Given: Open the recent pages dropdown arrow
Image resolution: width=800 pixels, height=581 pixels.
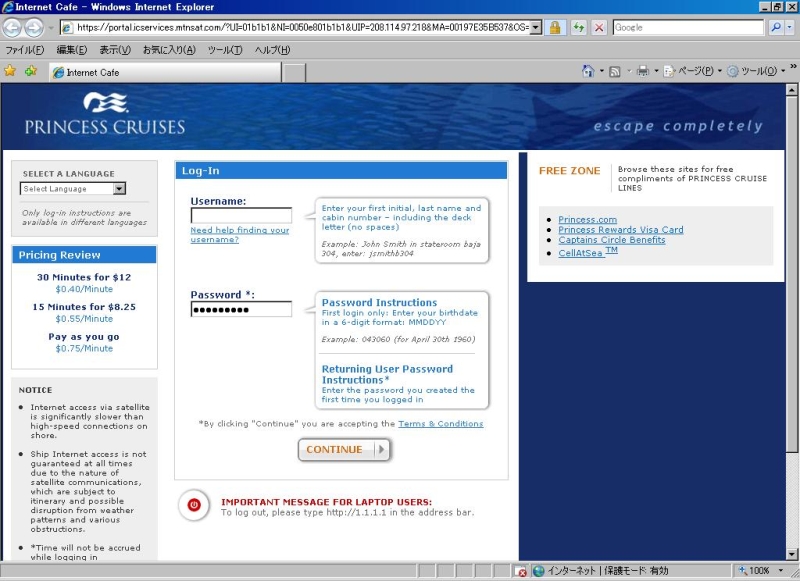Looking at the screenshot, I should click(x=51, y=28).
